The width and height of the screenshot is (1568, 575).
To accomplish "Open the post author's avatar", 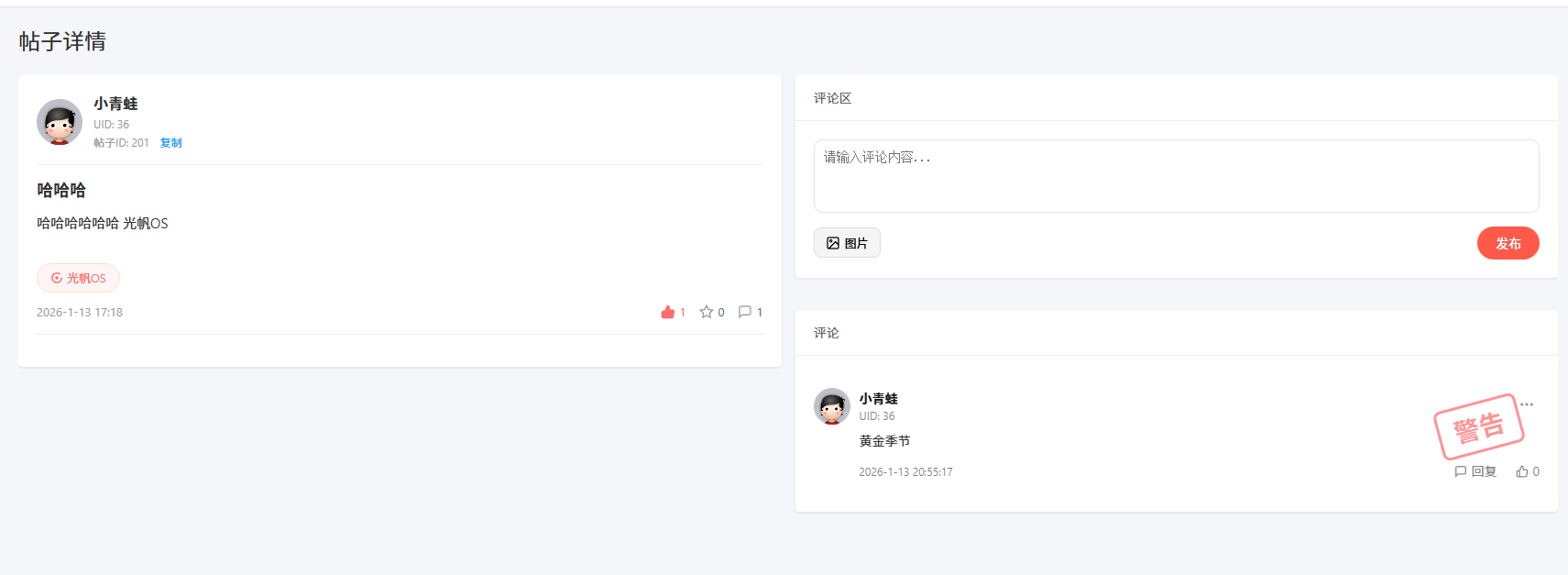I will point(60,122).
